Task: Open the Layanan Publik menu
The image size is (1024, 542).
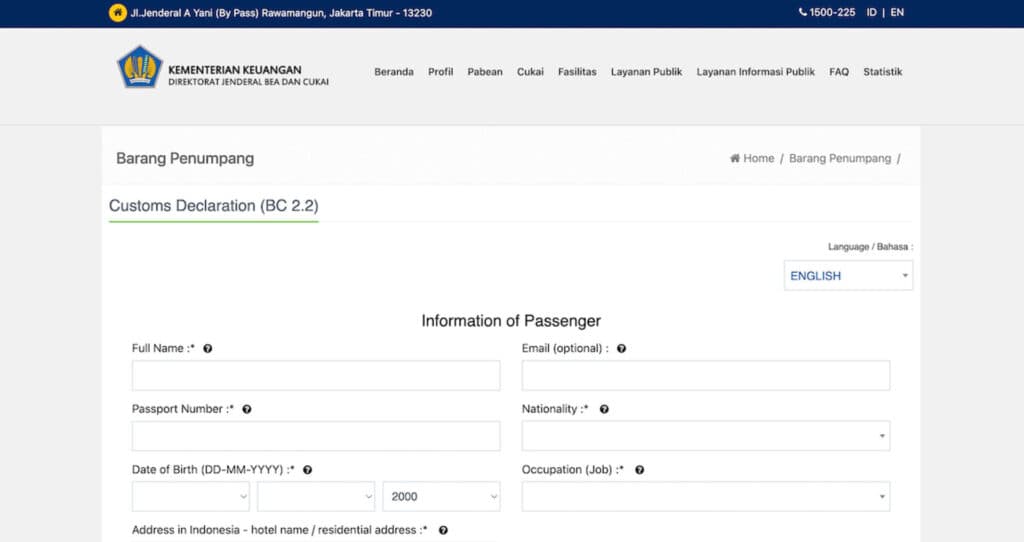Action: [x=646, y=72]
